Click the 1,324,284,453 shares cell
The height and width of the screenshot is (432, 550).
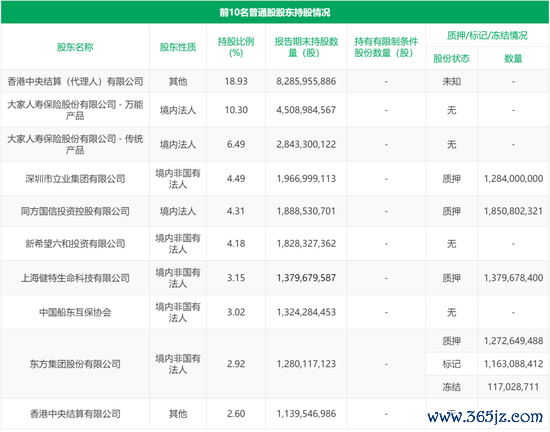tap(306, 312)
